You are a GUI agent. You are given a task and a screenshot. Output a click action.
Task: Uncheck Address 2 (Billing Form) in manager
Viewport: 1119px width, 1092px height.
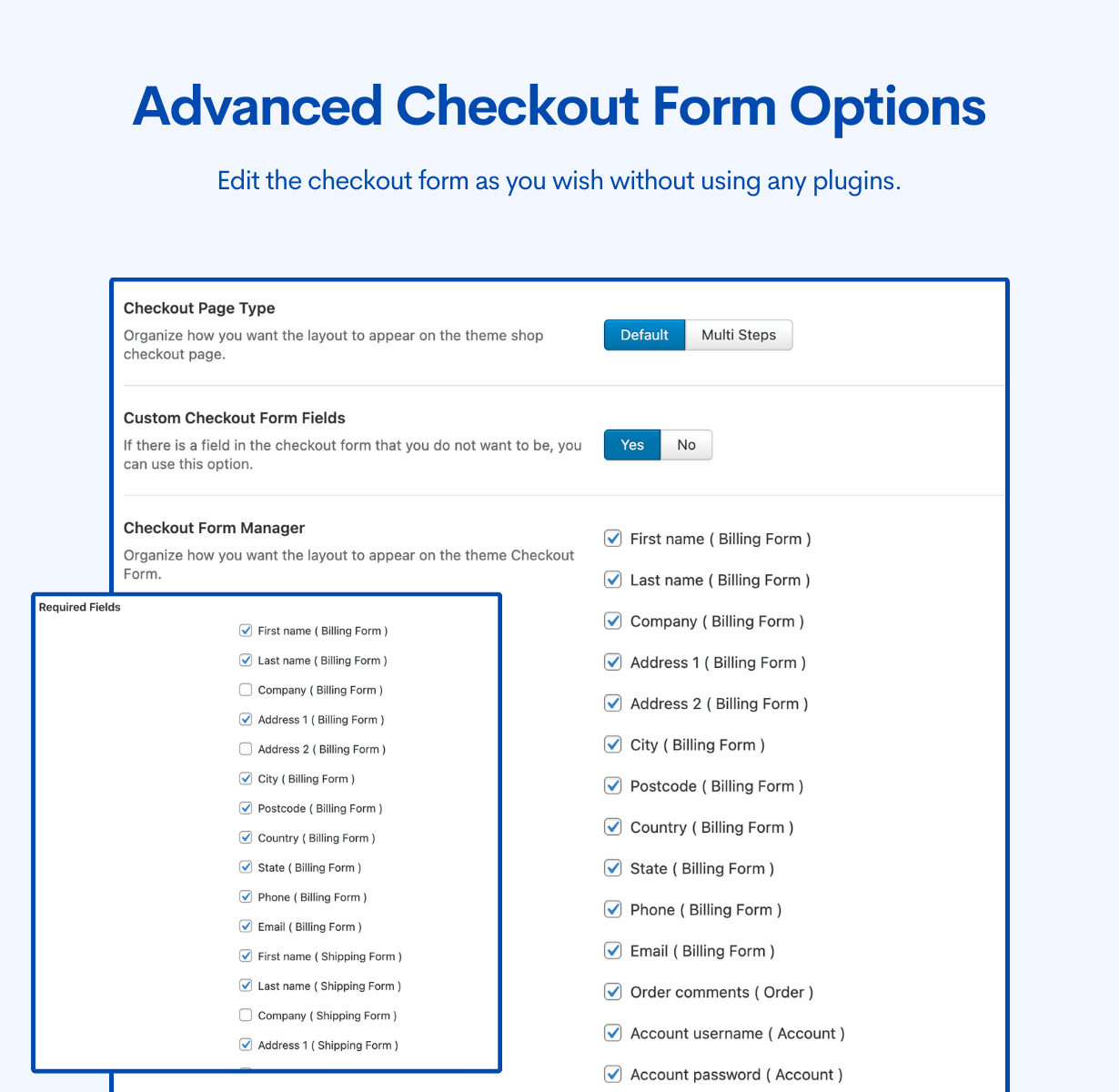tap(613, 703)
